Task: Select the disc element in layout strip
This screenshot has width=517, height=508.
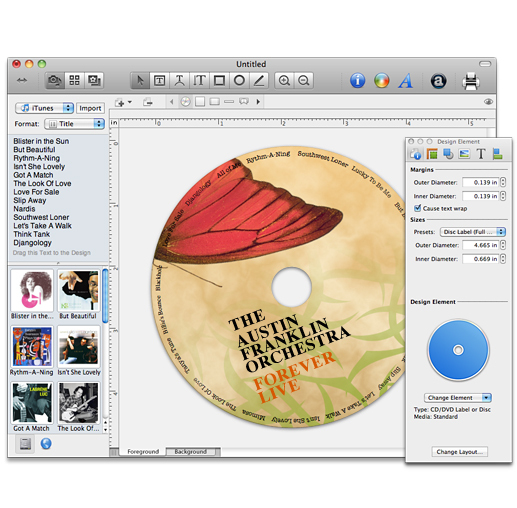Action: [x=186, y=102]
